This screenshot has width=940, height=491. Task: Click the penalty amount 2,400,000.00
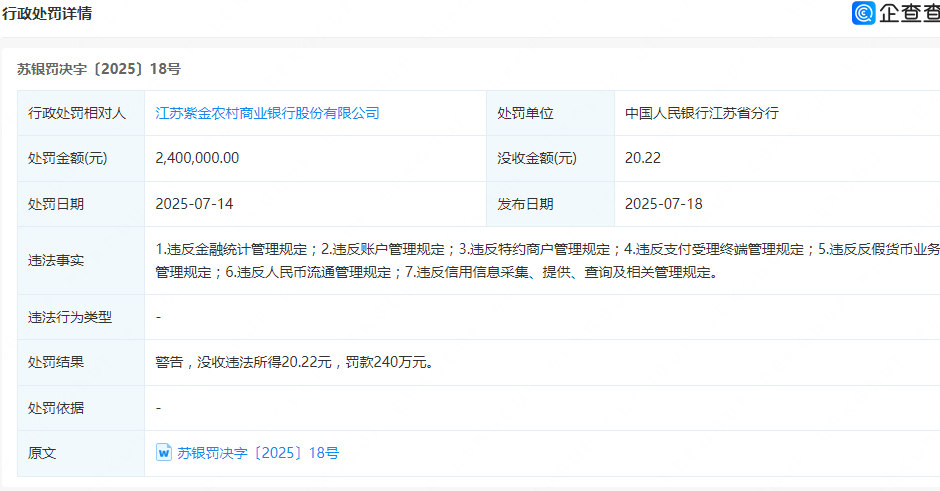point(197,158)
